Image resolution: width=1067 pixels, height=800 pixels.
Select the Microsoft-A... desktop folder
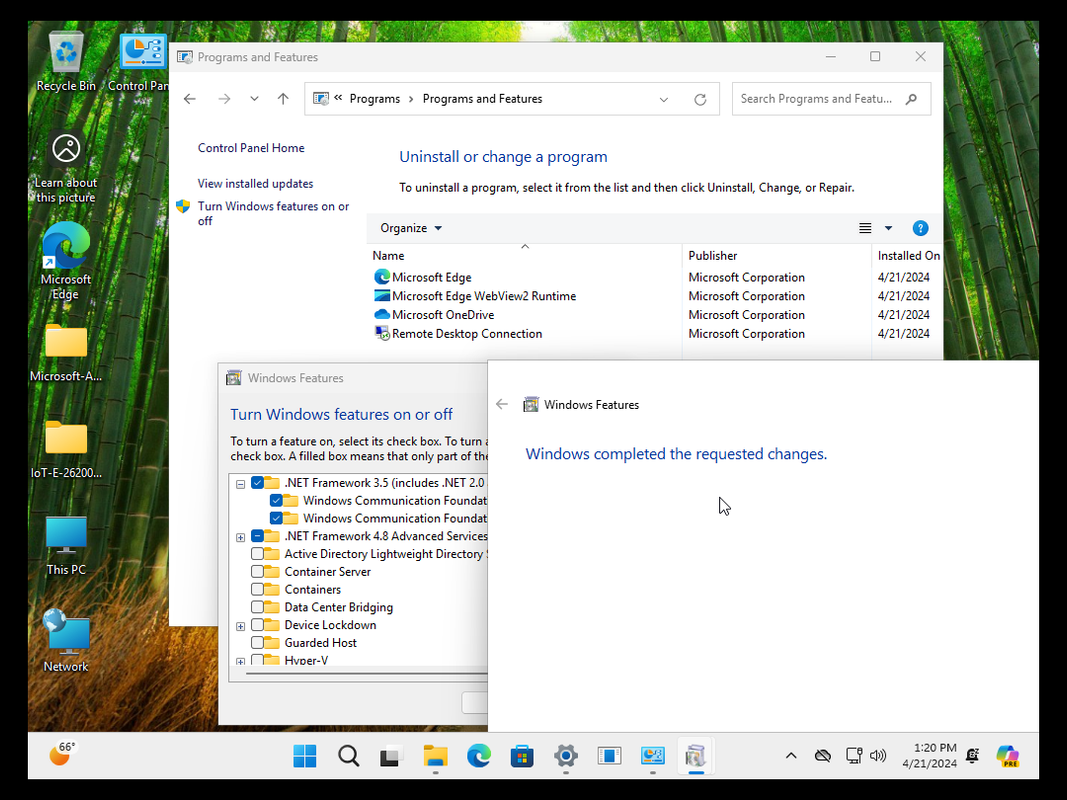click(66, 352)
